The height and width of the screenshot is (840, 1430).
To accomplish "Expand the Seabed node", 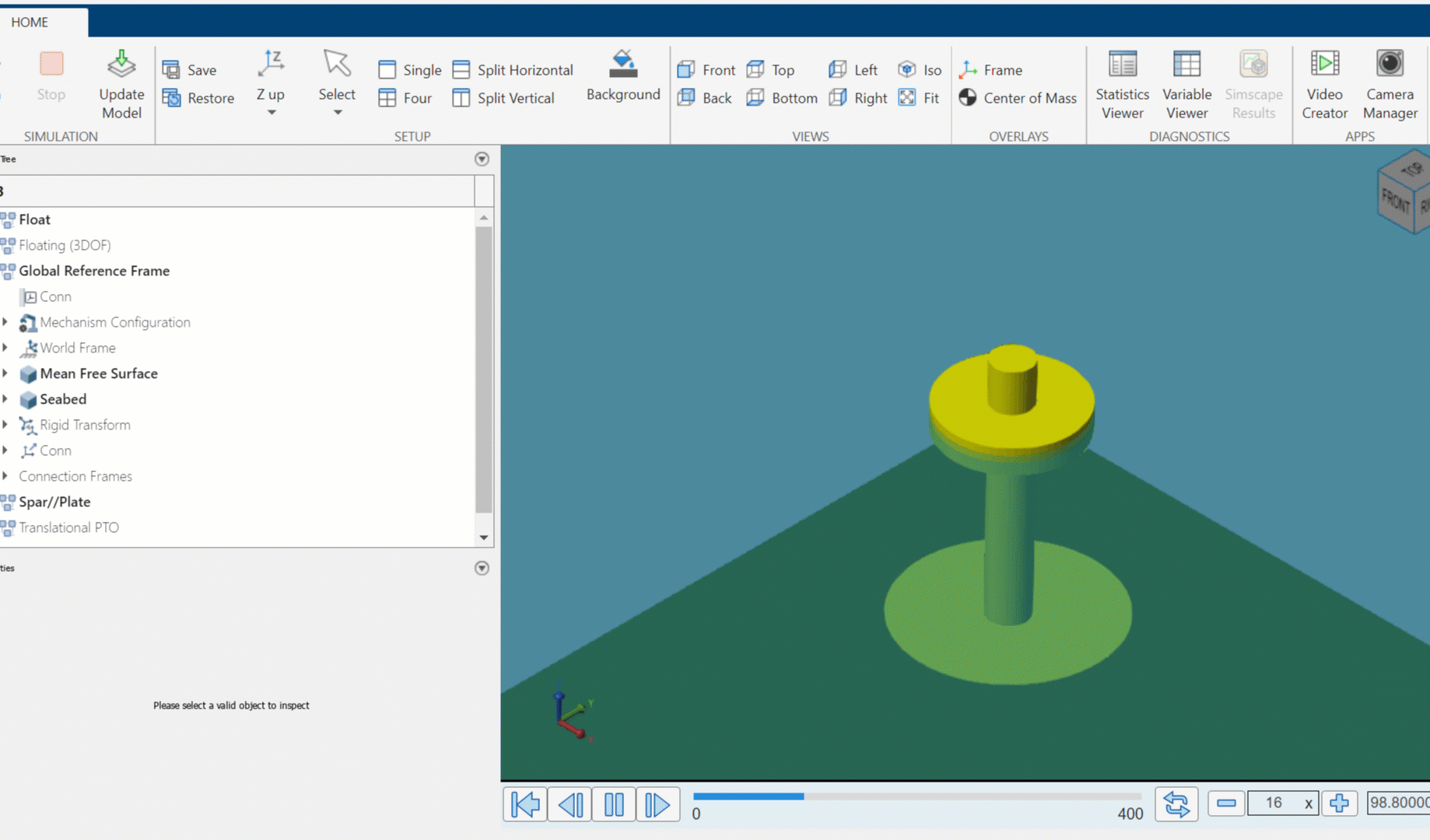I will click(x=6, y=399).
